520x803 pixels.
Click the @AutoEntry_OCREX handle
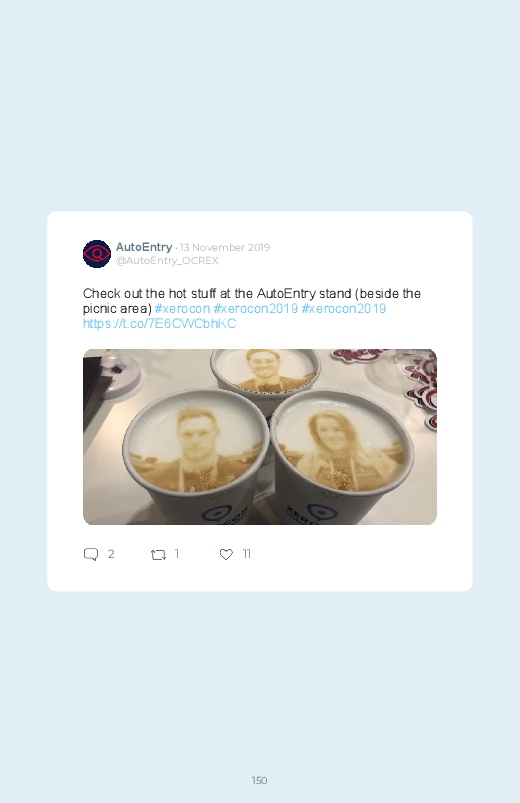coord(167,260)
